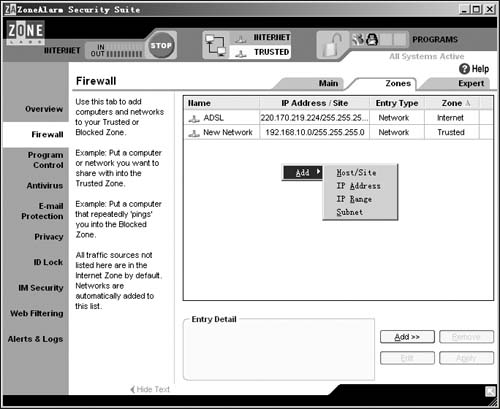The width and height of the screenshot is (500, 409).
Task: Click the ADSL network icon in list
Action: point(194,118)
